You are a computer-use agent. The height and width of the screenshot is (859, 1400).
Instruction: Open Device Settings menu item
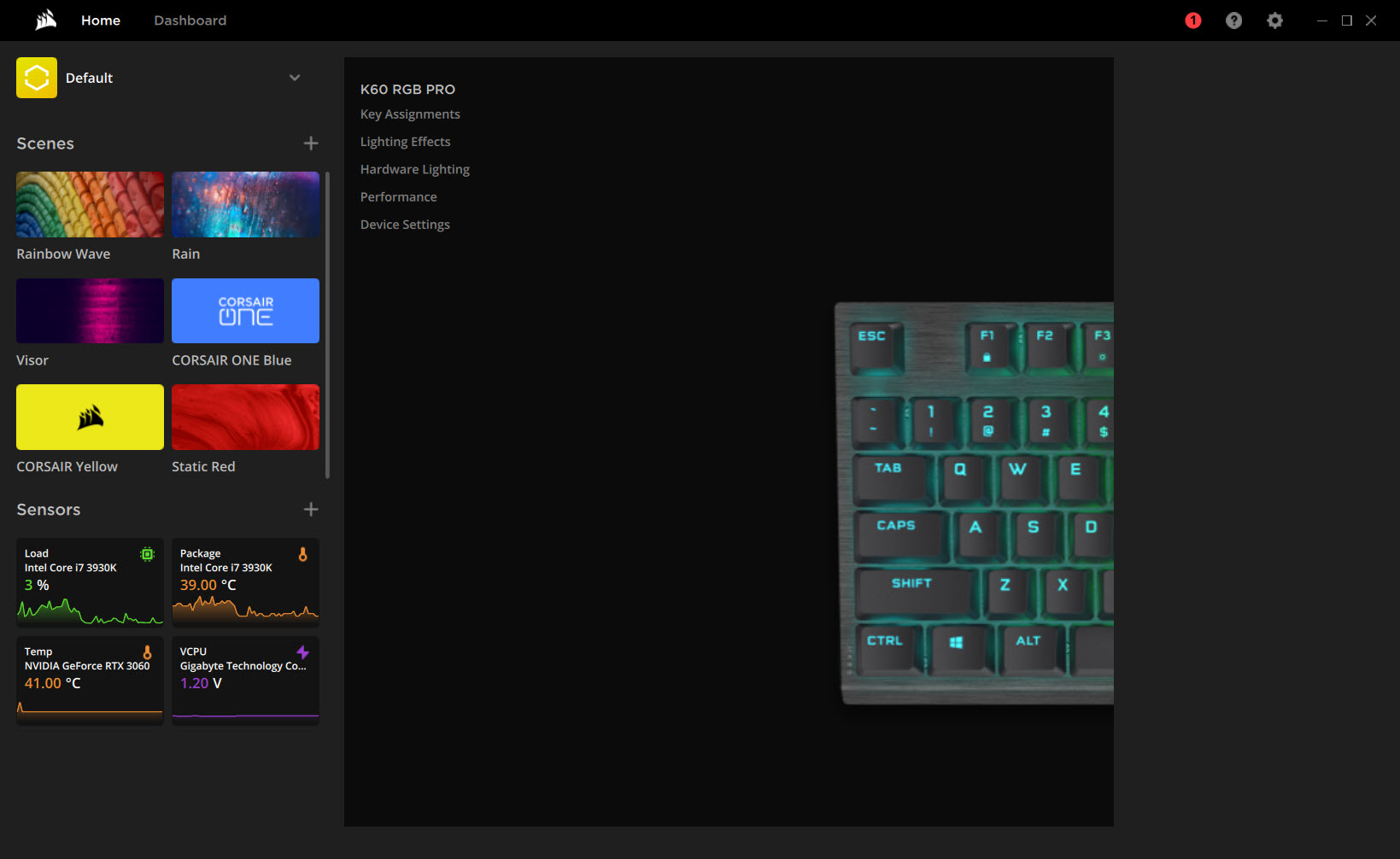click(405, 225)
